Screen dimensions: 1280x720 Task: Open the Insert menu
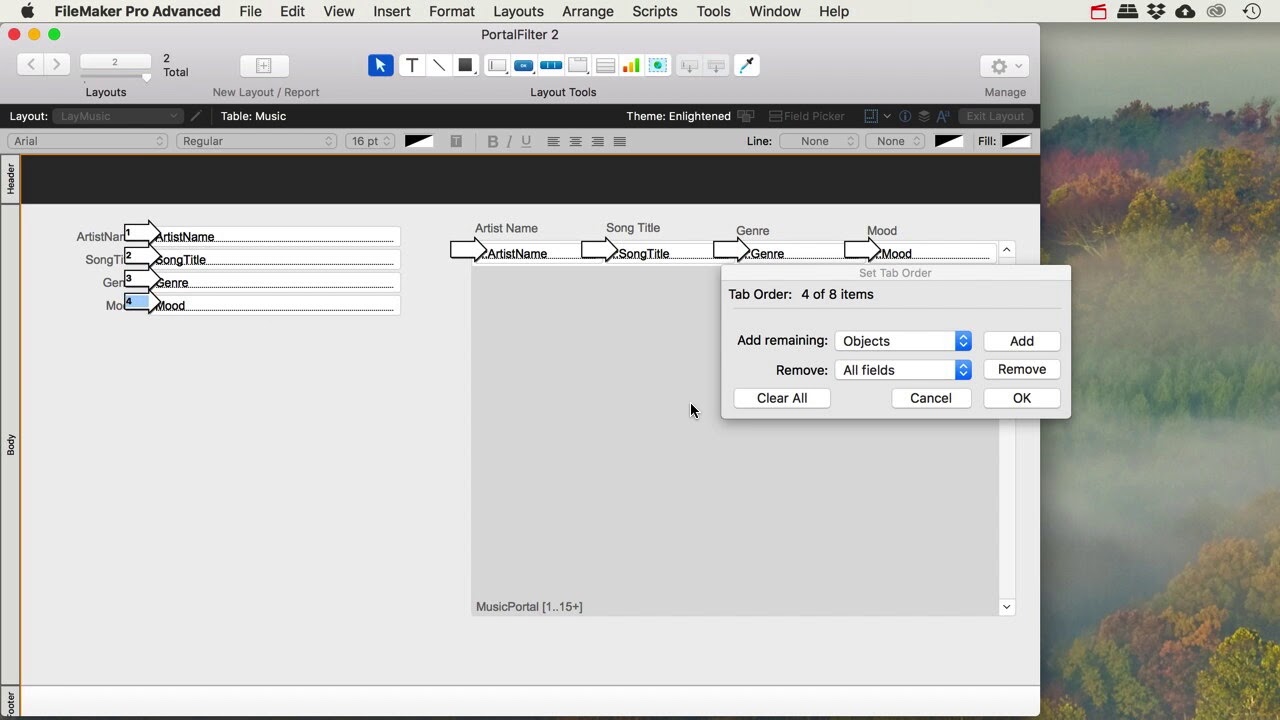tap(392, 11)
